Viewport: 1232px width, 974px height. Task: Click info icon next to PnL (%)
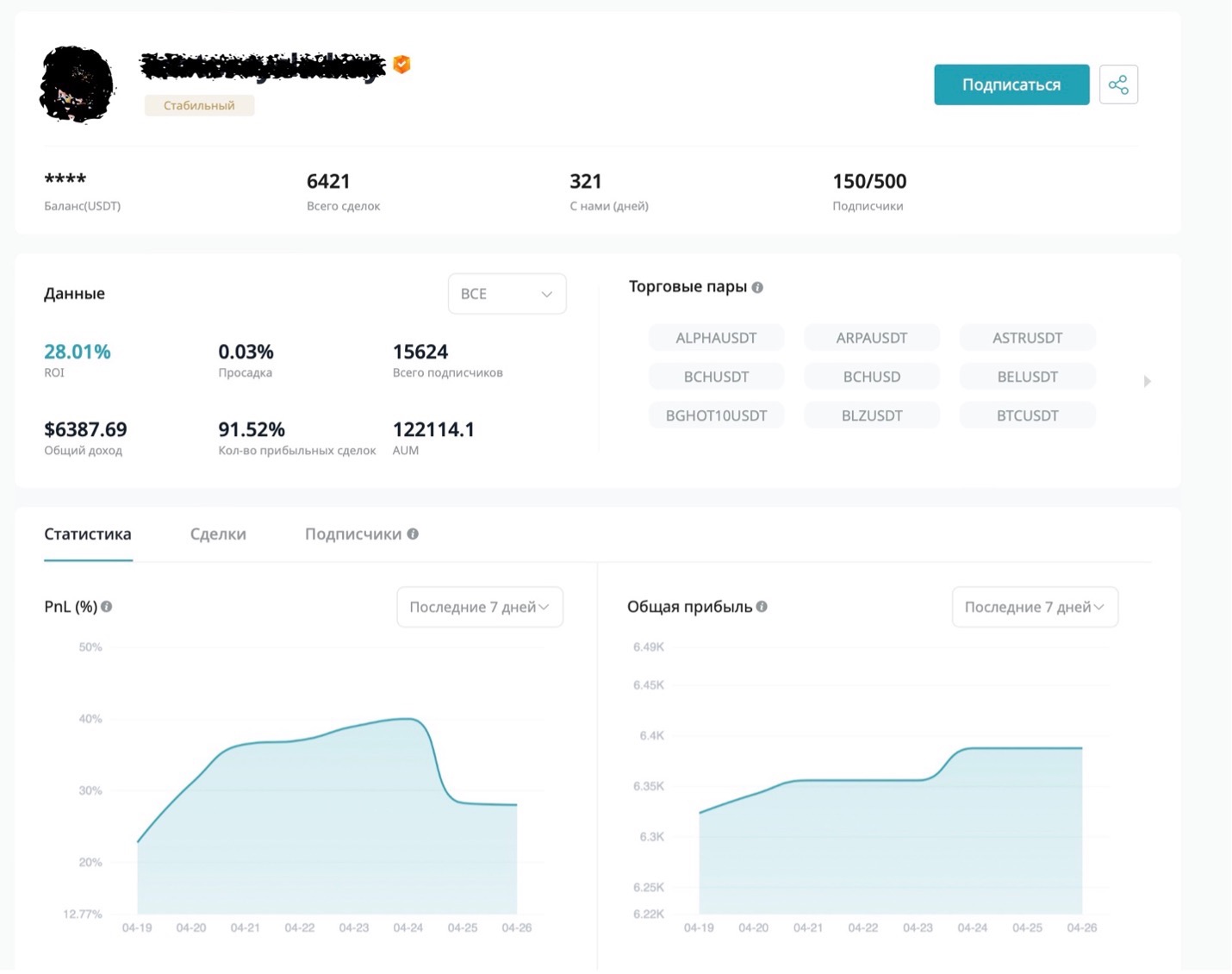click(x=107, y=607)
